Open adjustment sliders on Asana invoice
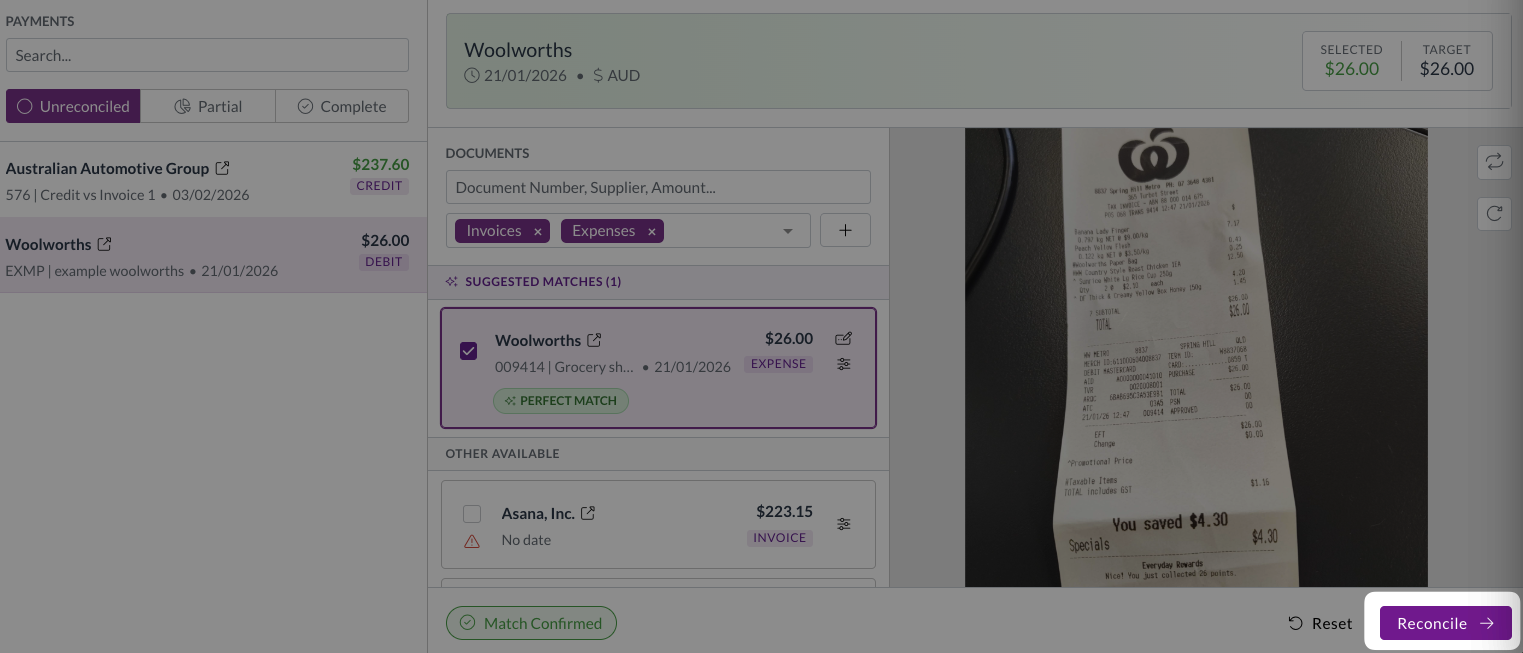Viewport: 1523px width, 653px height. (843, 524)
